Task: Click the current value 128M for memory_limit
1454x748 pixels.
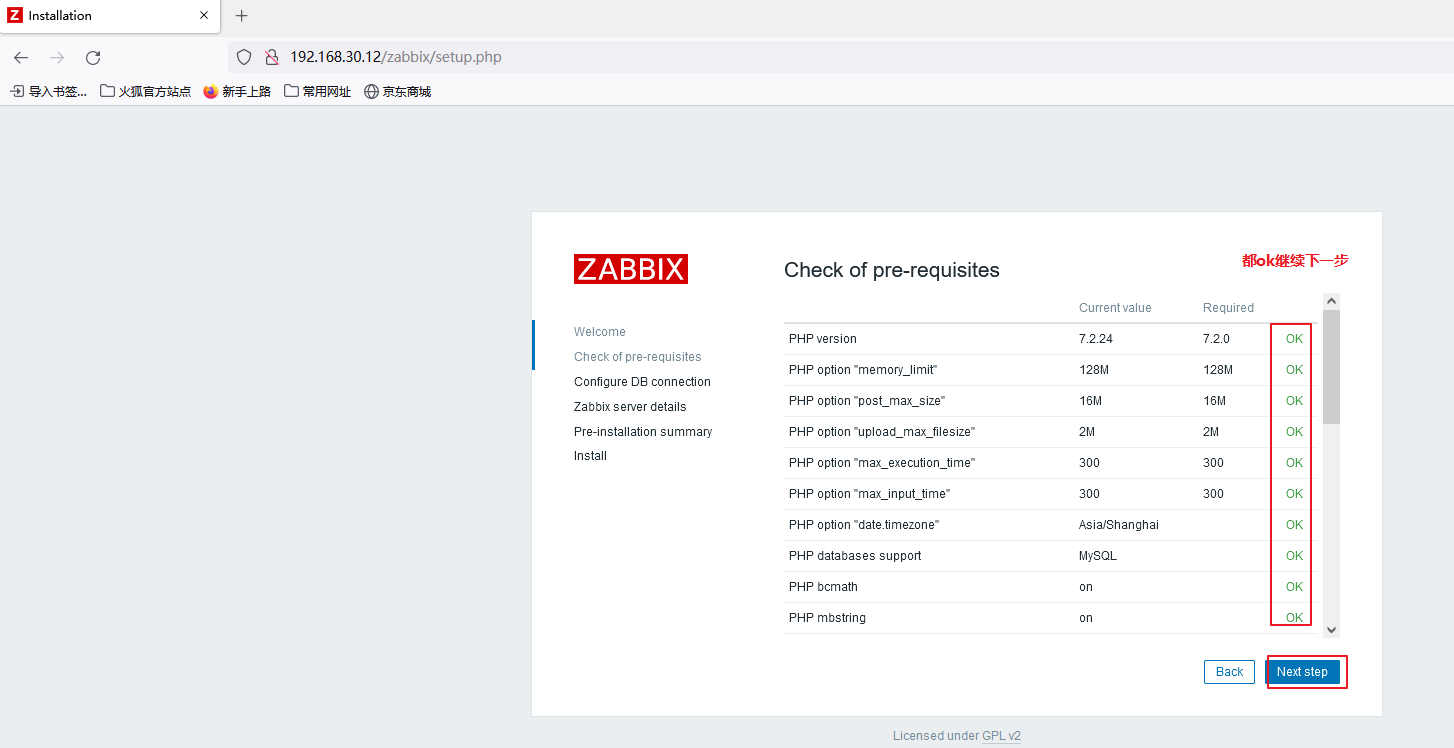Action: click(x=1094, y=370)
